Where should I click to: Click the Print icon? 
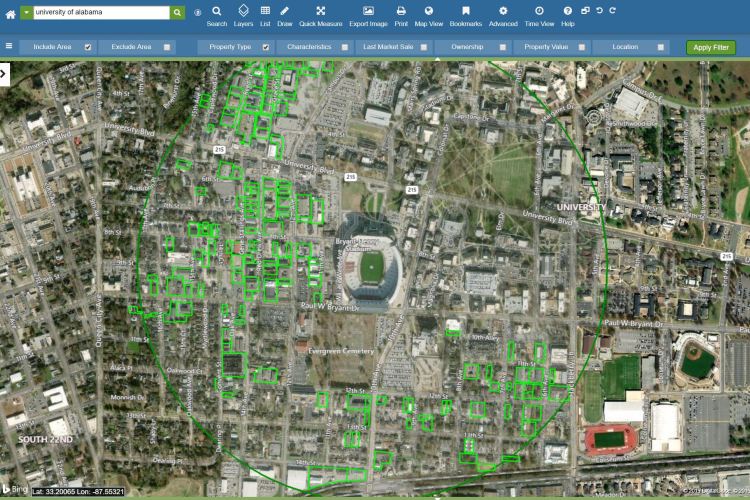[401, 16]
